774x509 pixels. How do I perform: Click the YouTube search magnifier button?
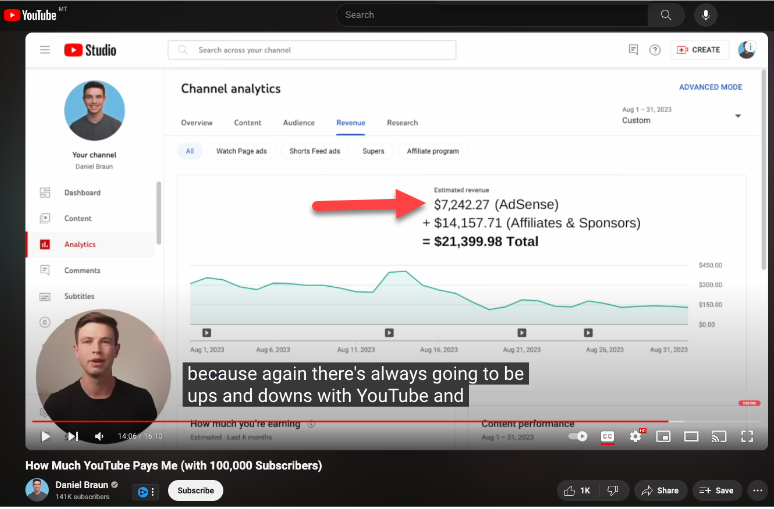click(666, 15)
